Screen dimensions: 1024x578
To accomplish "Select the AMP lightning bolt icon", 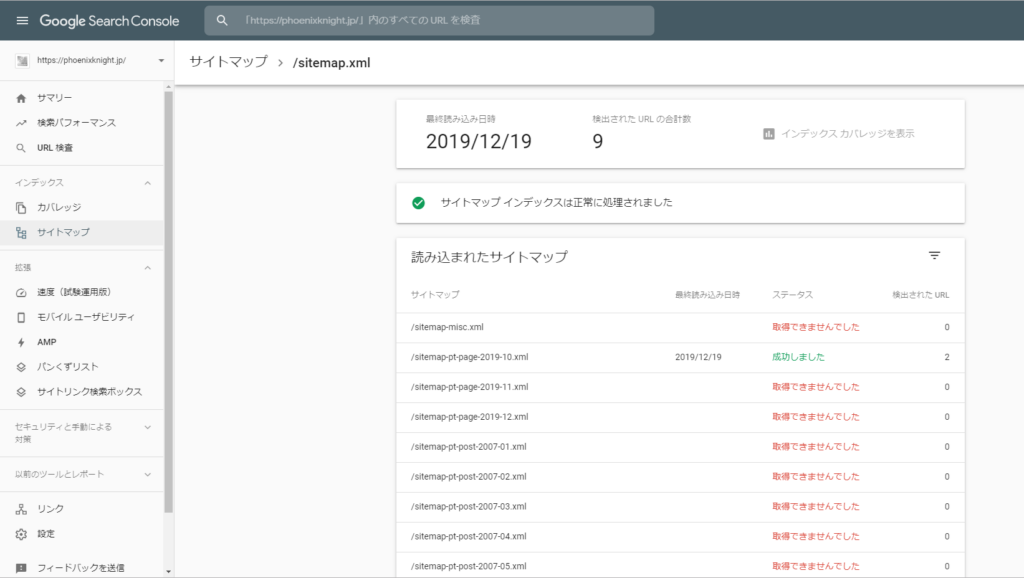I will [21, 342].
